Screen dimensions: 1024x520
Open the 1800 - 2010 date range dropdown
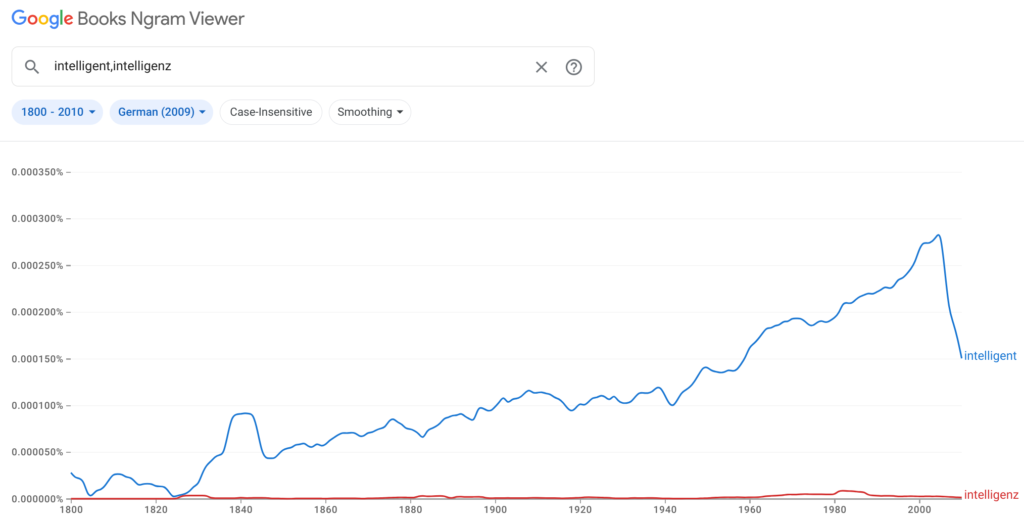pyautogui.click(x=57, y=112)
